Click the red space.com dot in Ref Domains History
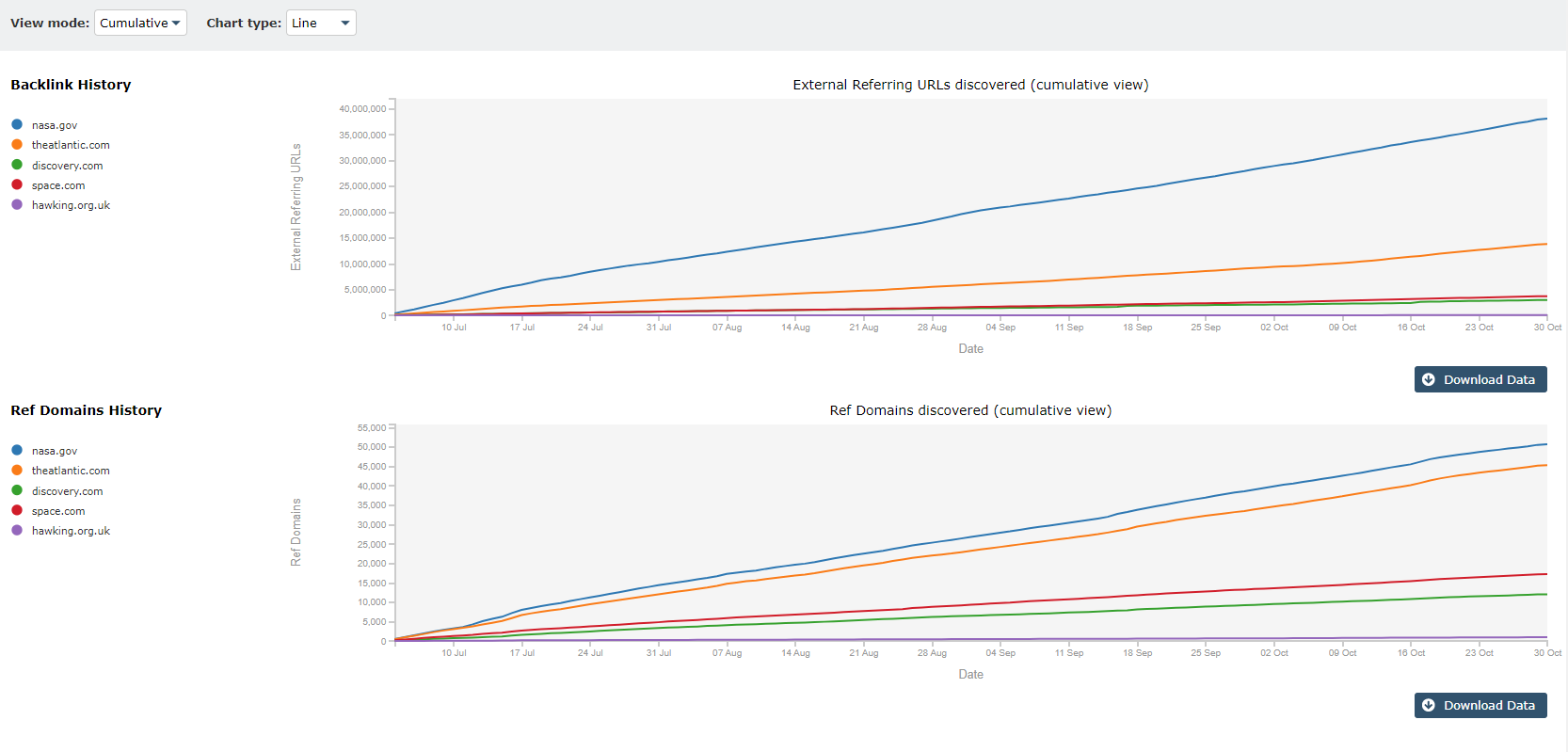The height and width of the screenshot is (752, 1568). coord(17,510)
